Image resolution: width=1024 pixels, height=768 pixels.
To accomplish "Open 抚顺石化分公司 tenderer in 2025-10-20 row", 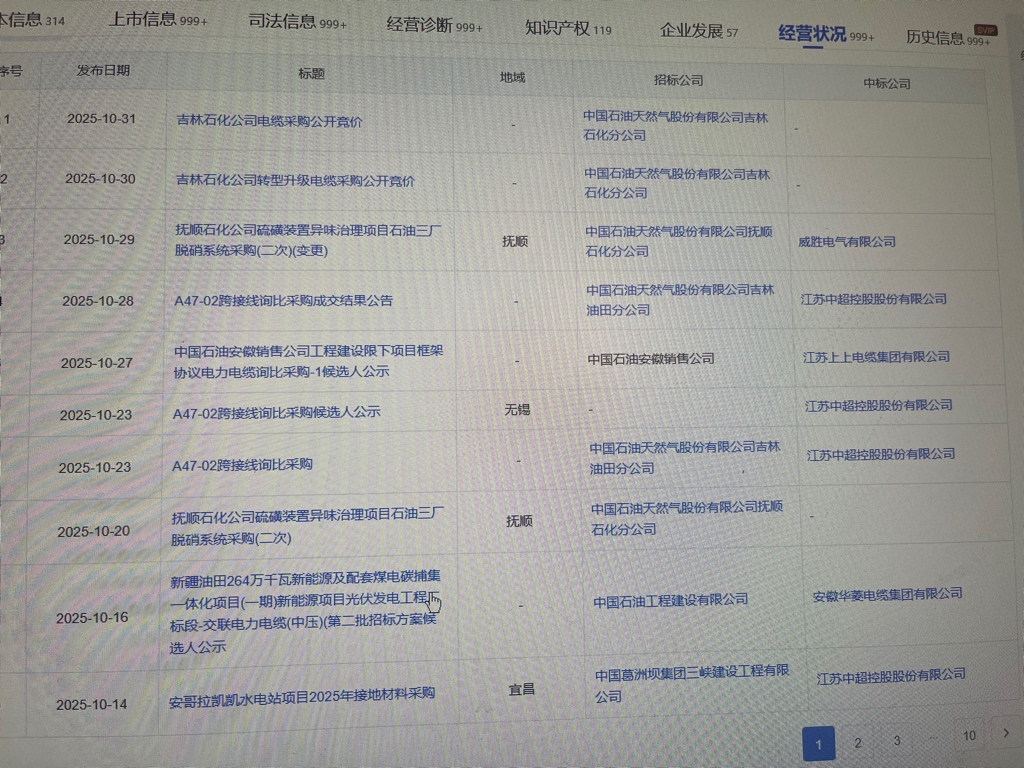I will [x=687, y=517].
